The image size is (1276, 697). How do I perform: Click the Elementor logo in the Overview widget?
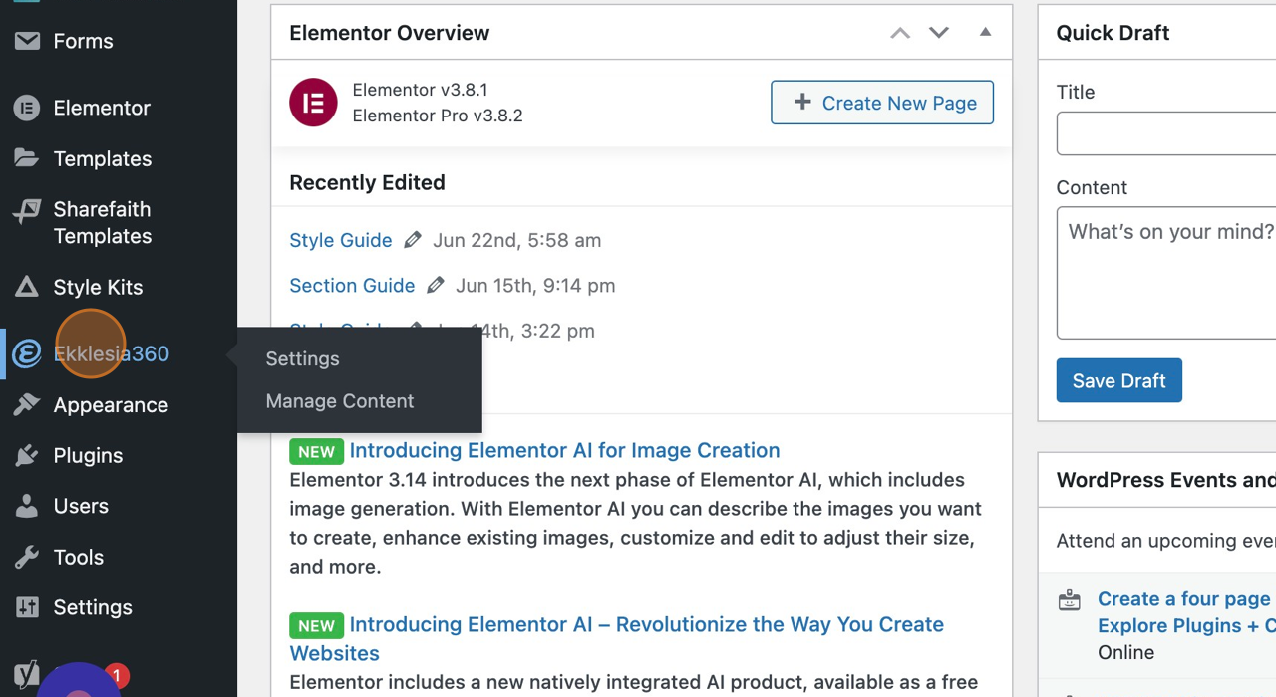coord(313,102)
